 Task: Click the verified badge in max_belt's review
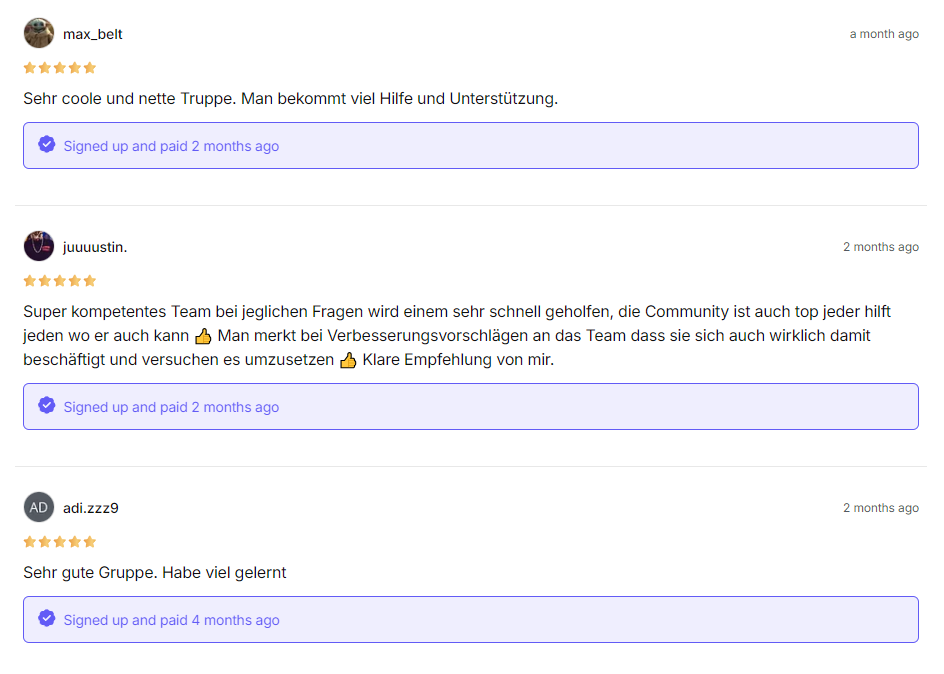pos(47,144)
